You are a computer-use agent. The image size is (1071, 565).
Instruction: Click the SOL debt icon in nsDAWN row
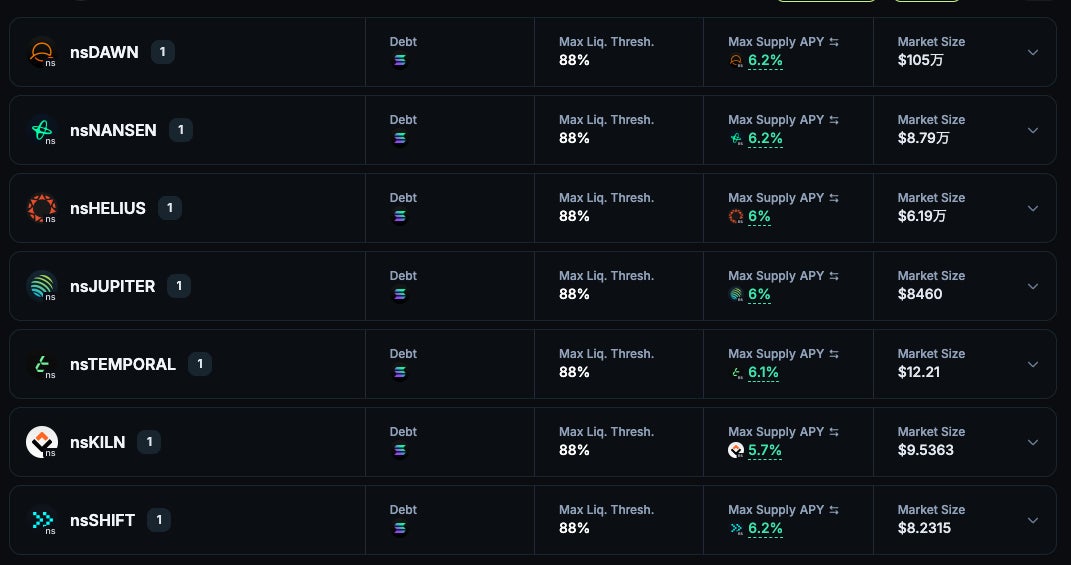pyautogui.click(x=400, y=60)
